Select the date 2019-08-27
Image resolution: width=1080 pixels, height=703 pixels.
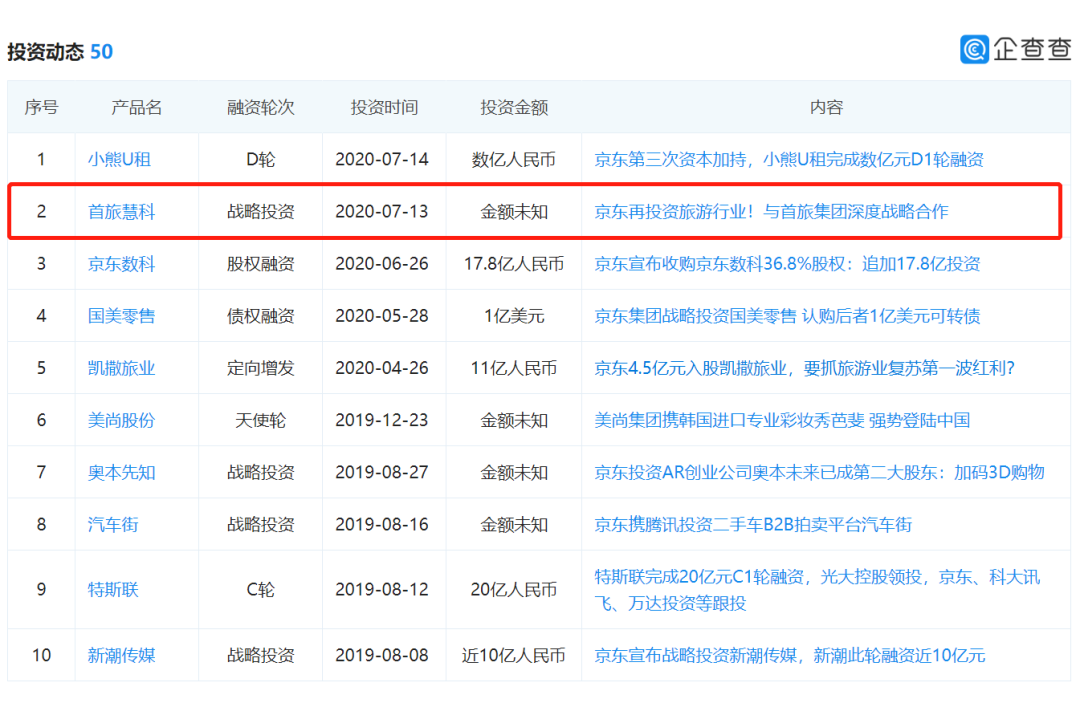(382, 472)
